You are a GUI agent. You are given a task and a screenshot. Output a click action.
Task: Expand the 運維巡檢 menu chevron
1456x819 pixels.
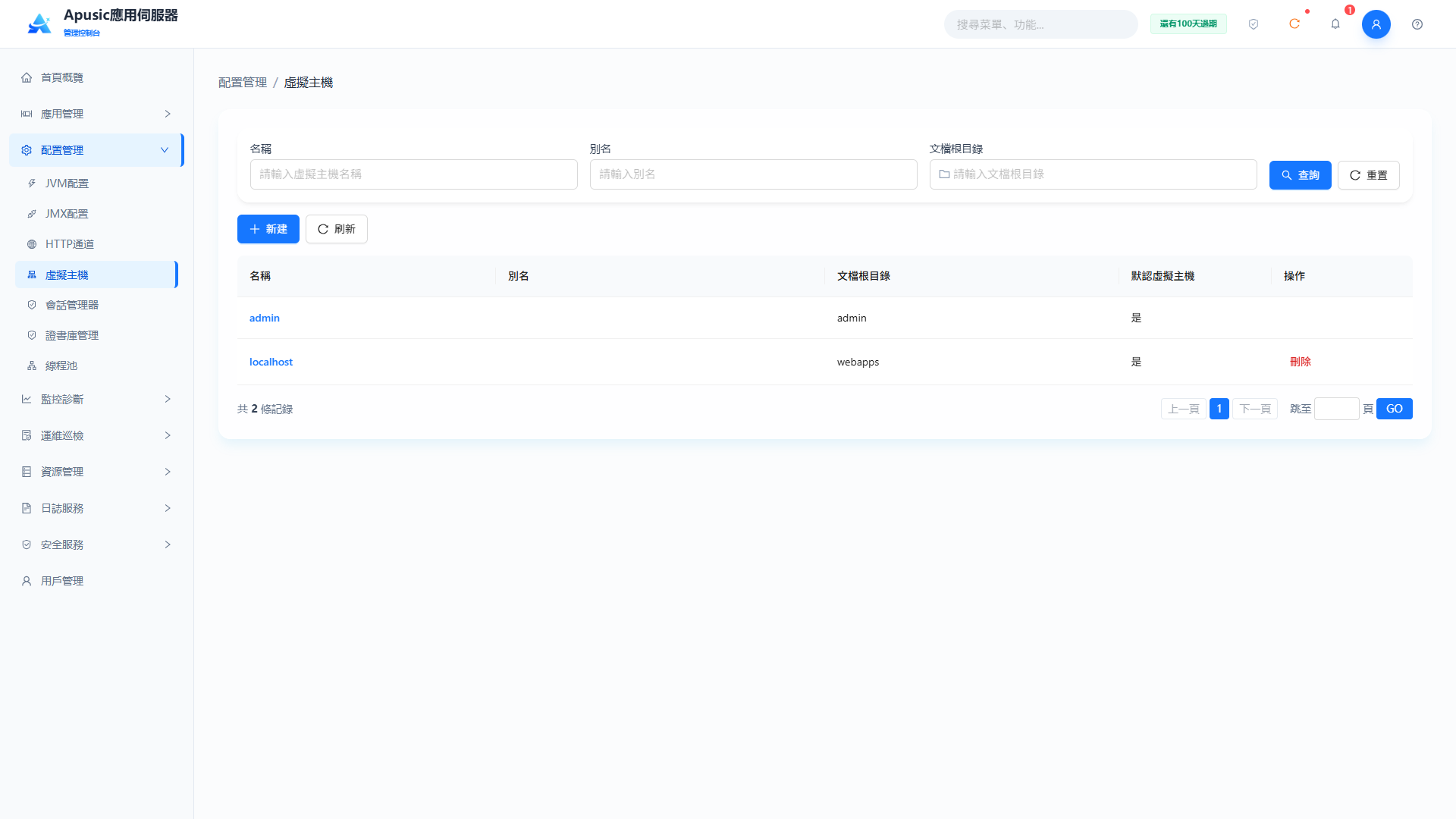(168, 435)
